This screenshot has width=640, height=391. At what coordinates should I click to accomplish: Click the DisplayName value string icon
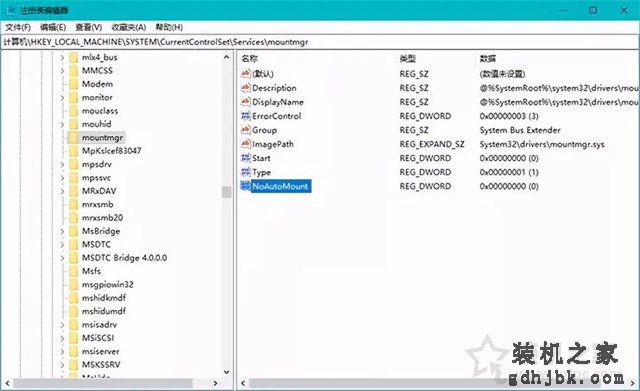click(246, 102)
